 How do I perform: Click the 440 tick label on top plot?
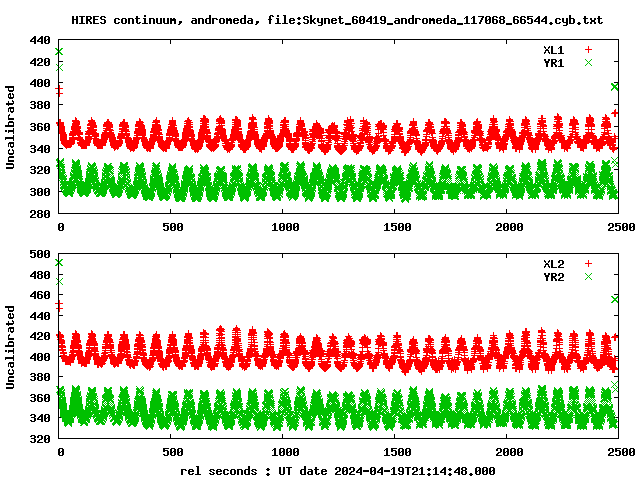[40, 41]
